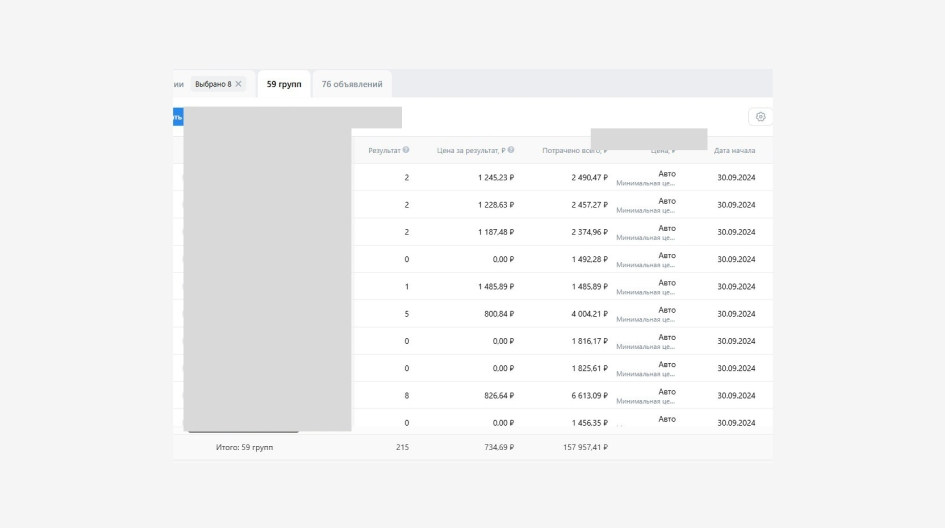945x528 pixels.
Task: Click date '30.09.2024' in the 1 456,35 ₽ row
Action: [x=736, y=423]
